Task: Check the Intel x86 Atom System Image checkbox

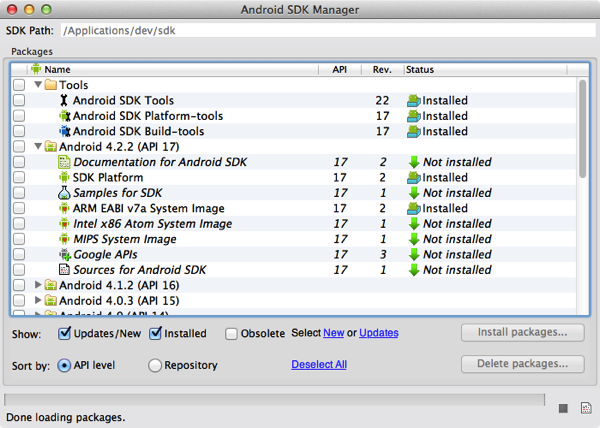Action: [19, 223]
